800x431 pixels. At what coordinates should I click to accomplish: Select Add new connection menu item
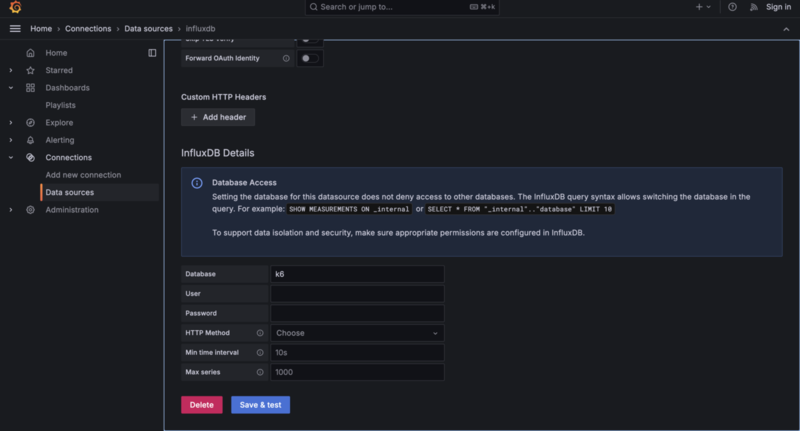pos(83,175)
